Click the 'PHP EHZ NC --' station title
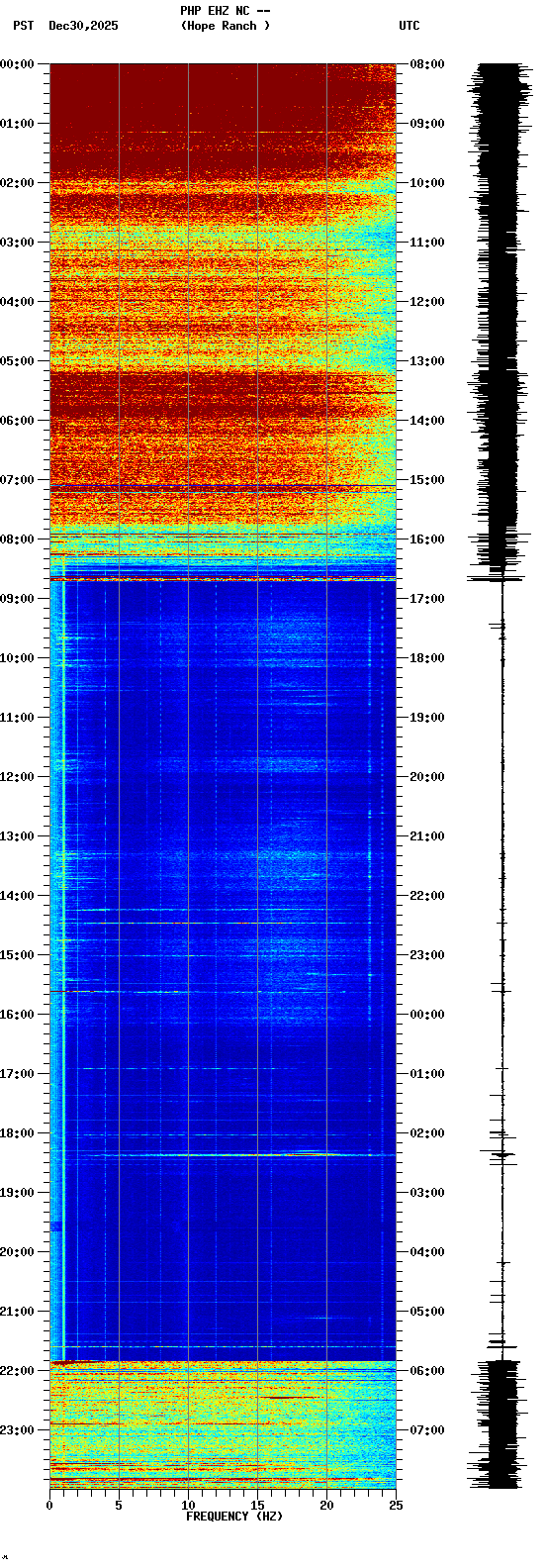This screenshot has width=546, height=1568. pyautogui.click(x=225, y=11)
